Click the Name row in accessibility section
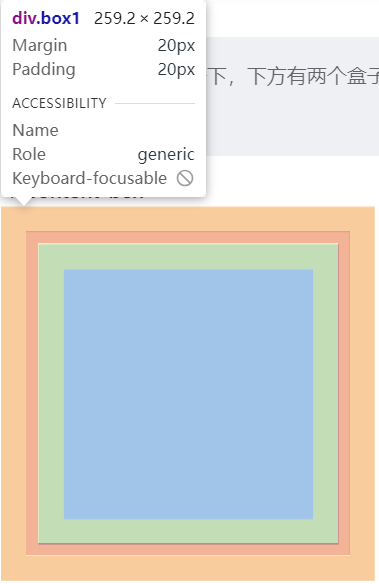 click(103, 130)
